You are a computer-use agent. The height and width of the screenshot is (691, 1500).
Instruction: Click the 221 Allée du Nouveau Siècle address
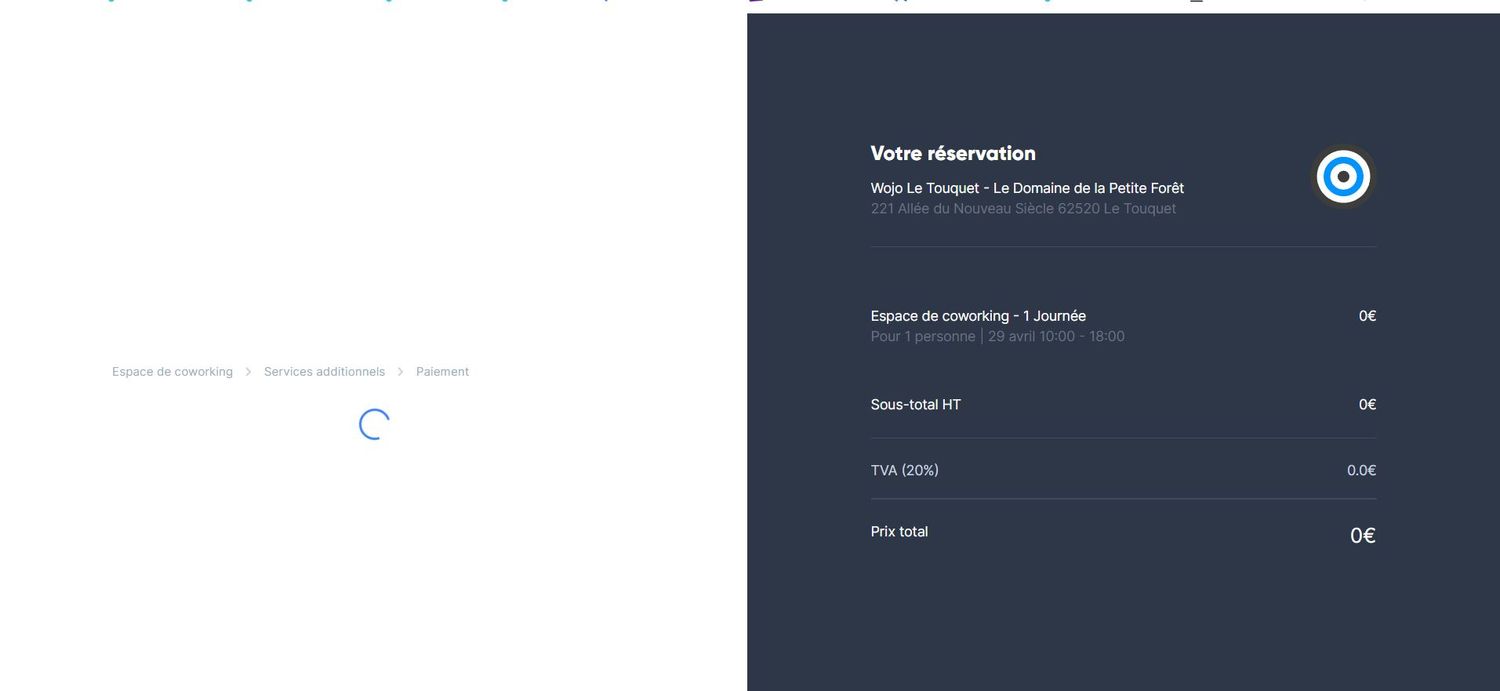1023,209
